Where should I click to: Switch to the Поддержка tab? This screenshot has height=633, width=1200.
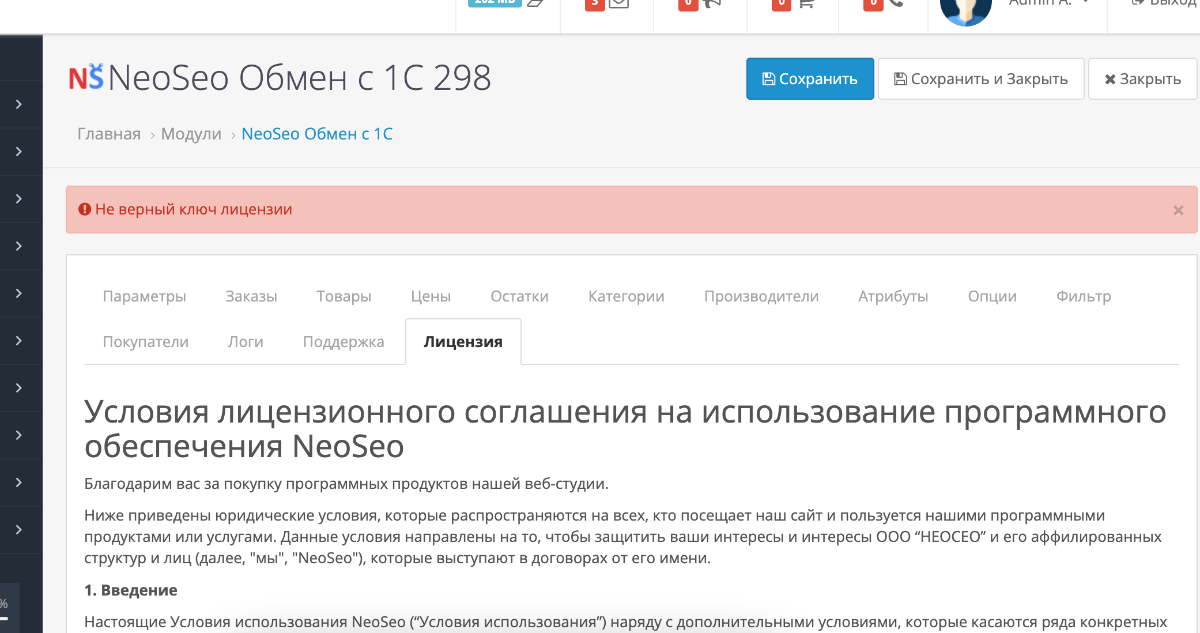coord(344,341)
